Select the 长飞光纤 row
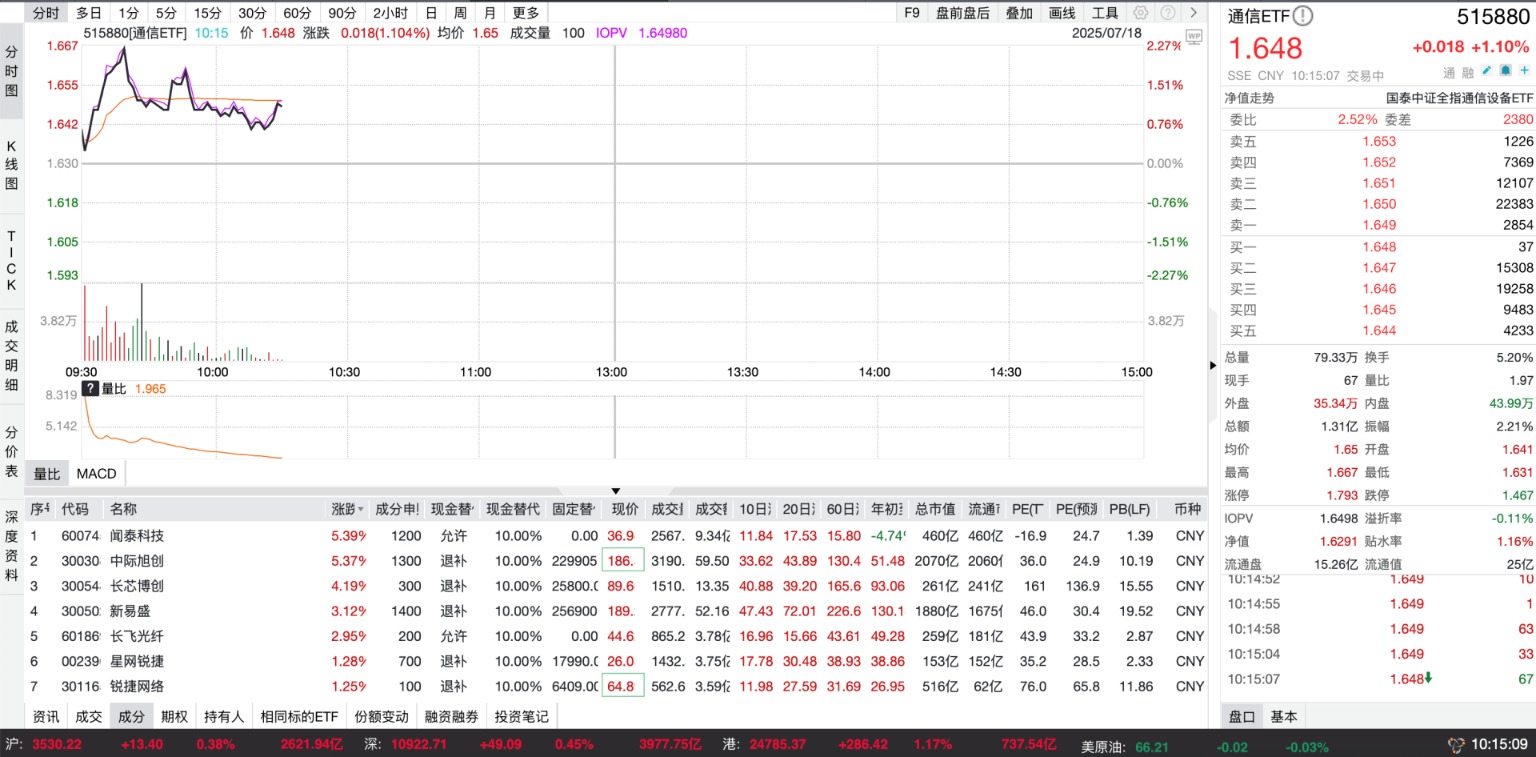This screenshot has height=757, width=1536. point(615,636)
